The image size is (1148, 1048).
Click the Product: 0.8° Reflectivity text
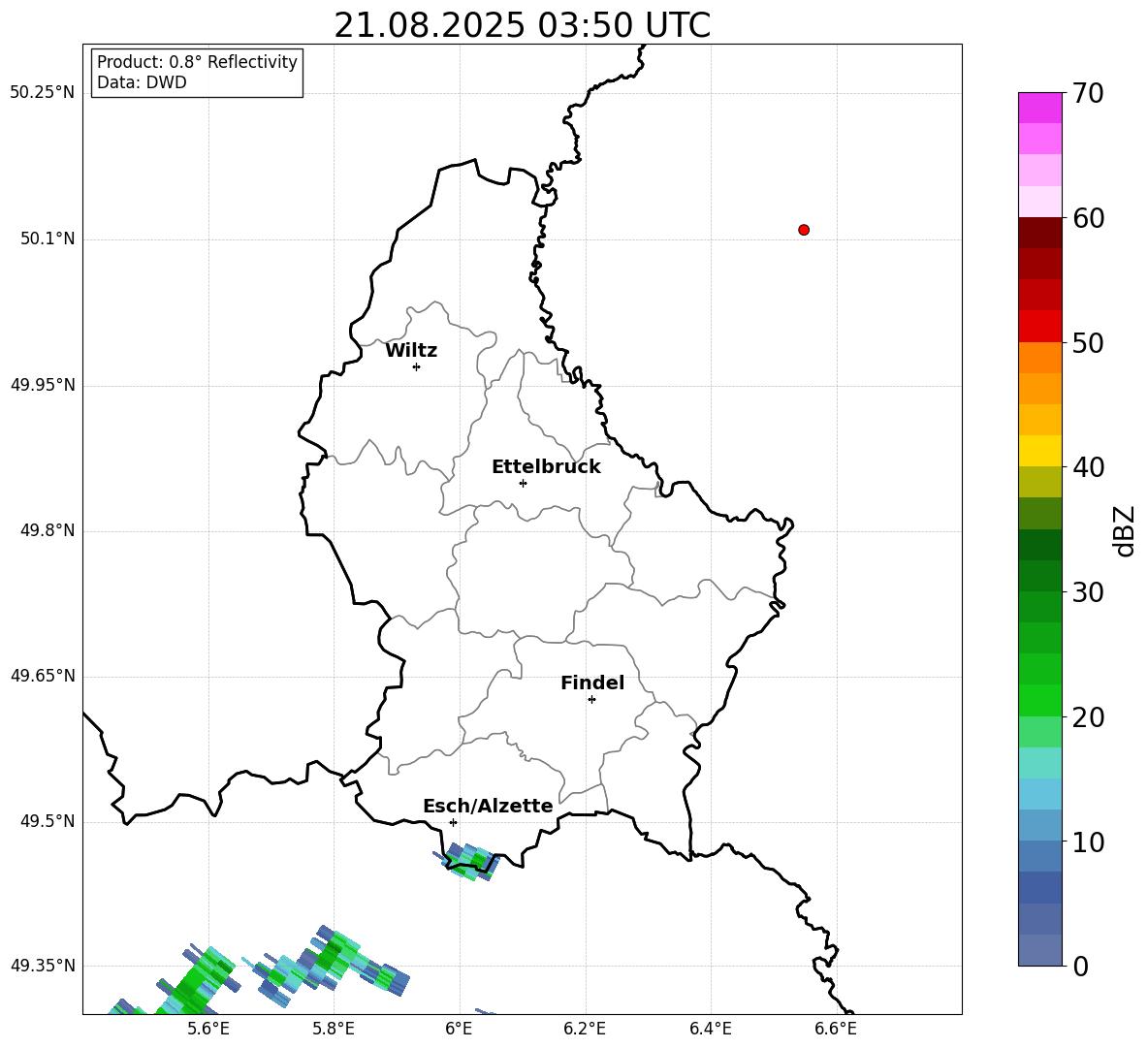tap(197, 62)
